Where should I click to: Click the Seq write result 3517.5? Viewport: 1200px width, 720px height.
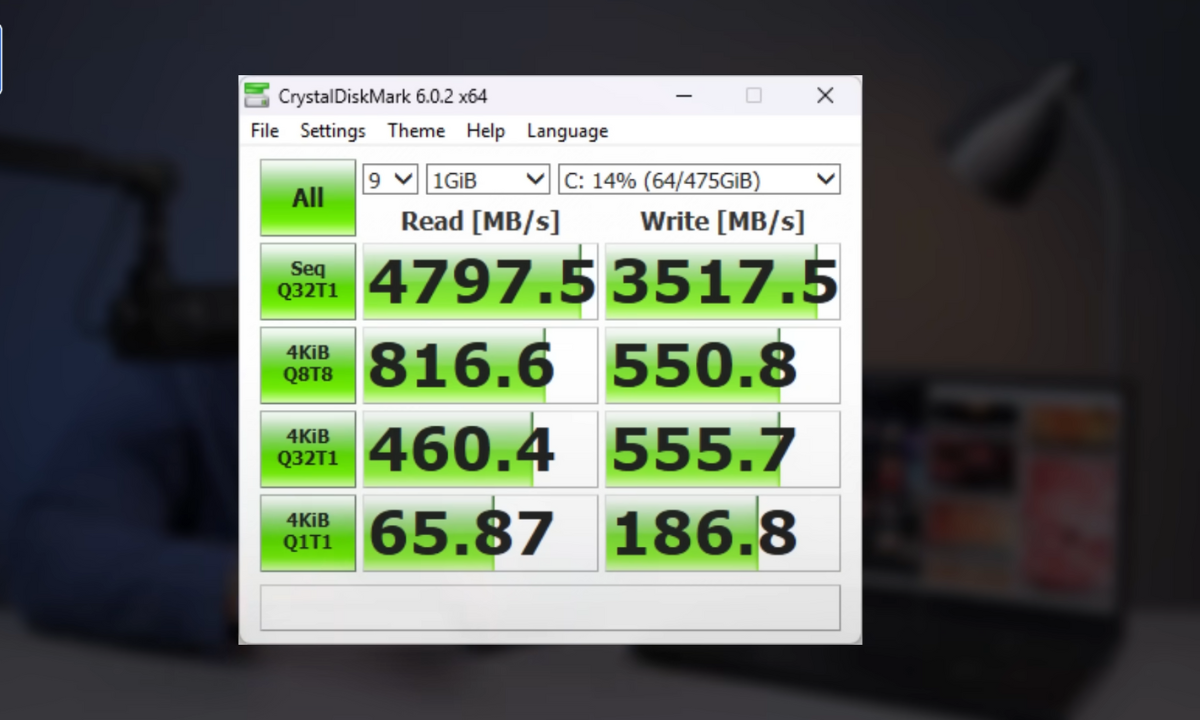point(723,282)
